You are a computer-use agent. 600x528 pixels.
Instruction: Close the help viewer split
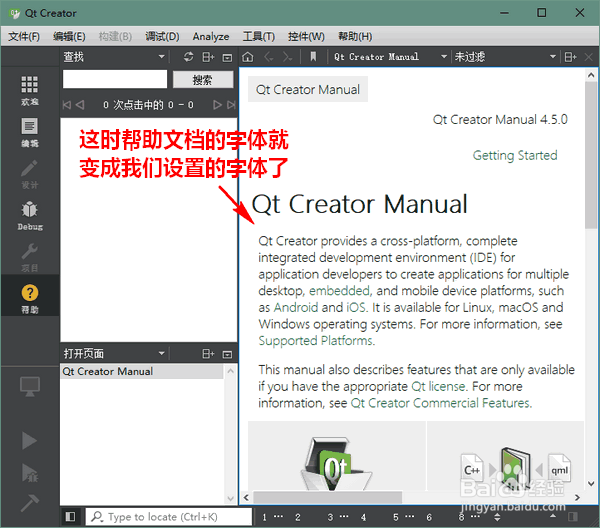click(589, 57)
